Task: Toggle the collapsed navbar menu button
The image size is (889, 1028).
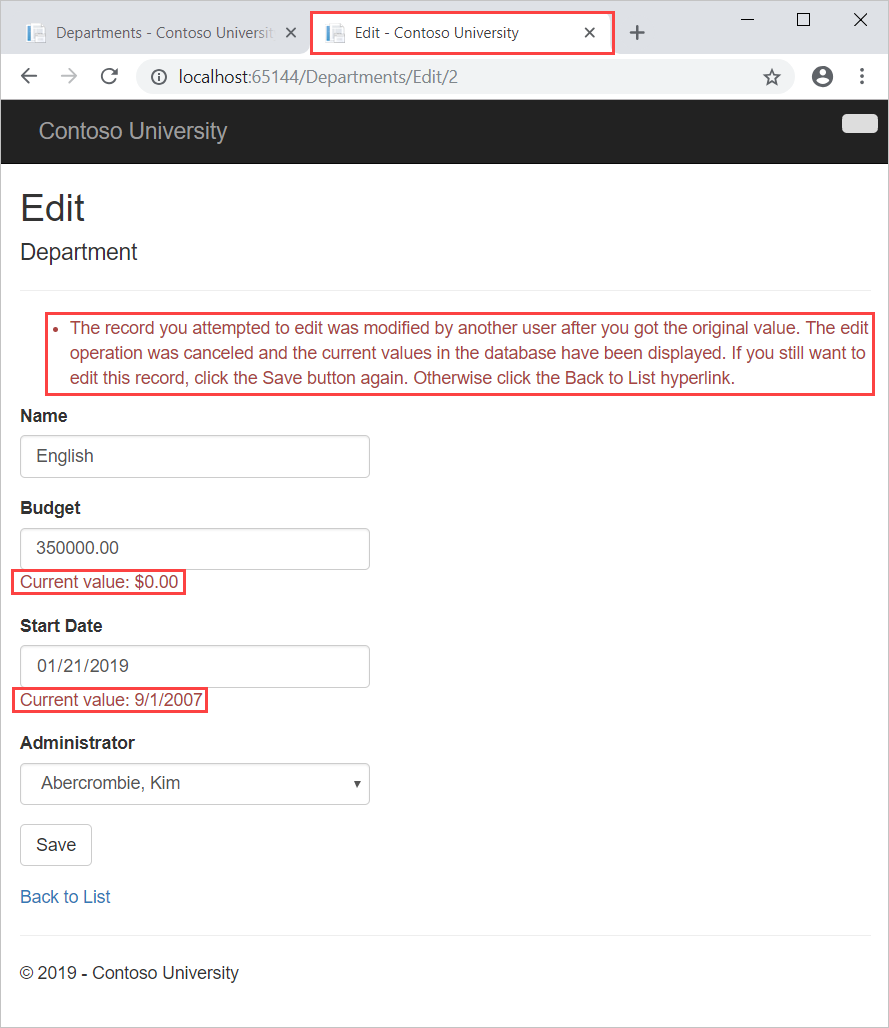Action: [859, 123]
